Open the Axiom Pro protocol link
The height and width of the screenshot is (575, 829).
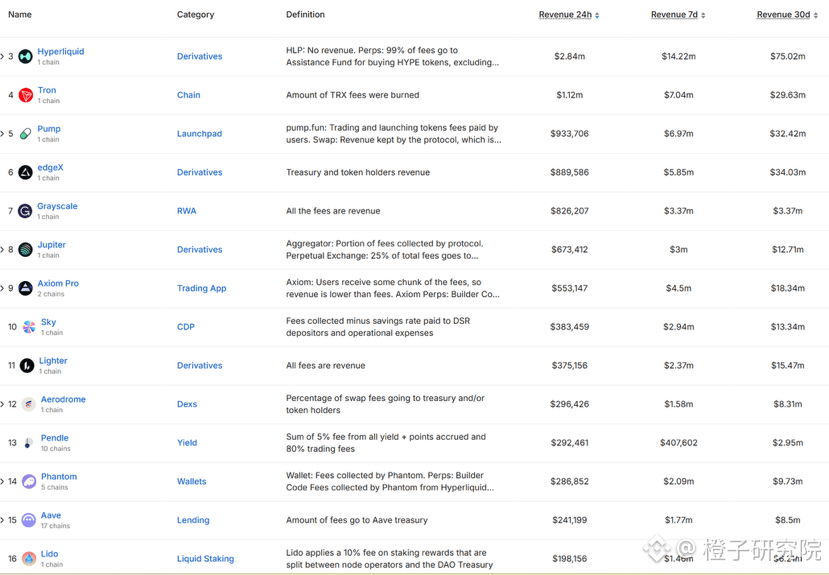[x=58, y=283]
